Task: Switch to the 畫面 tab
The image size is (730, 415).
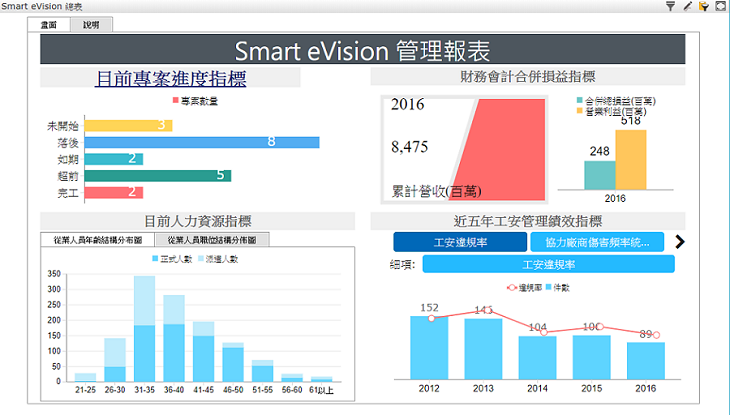Action: [49, 25]
